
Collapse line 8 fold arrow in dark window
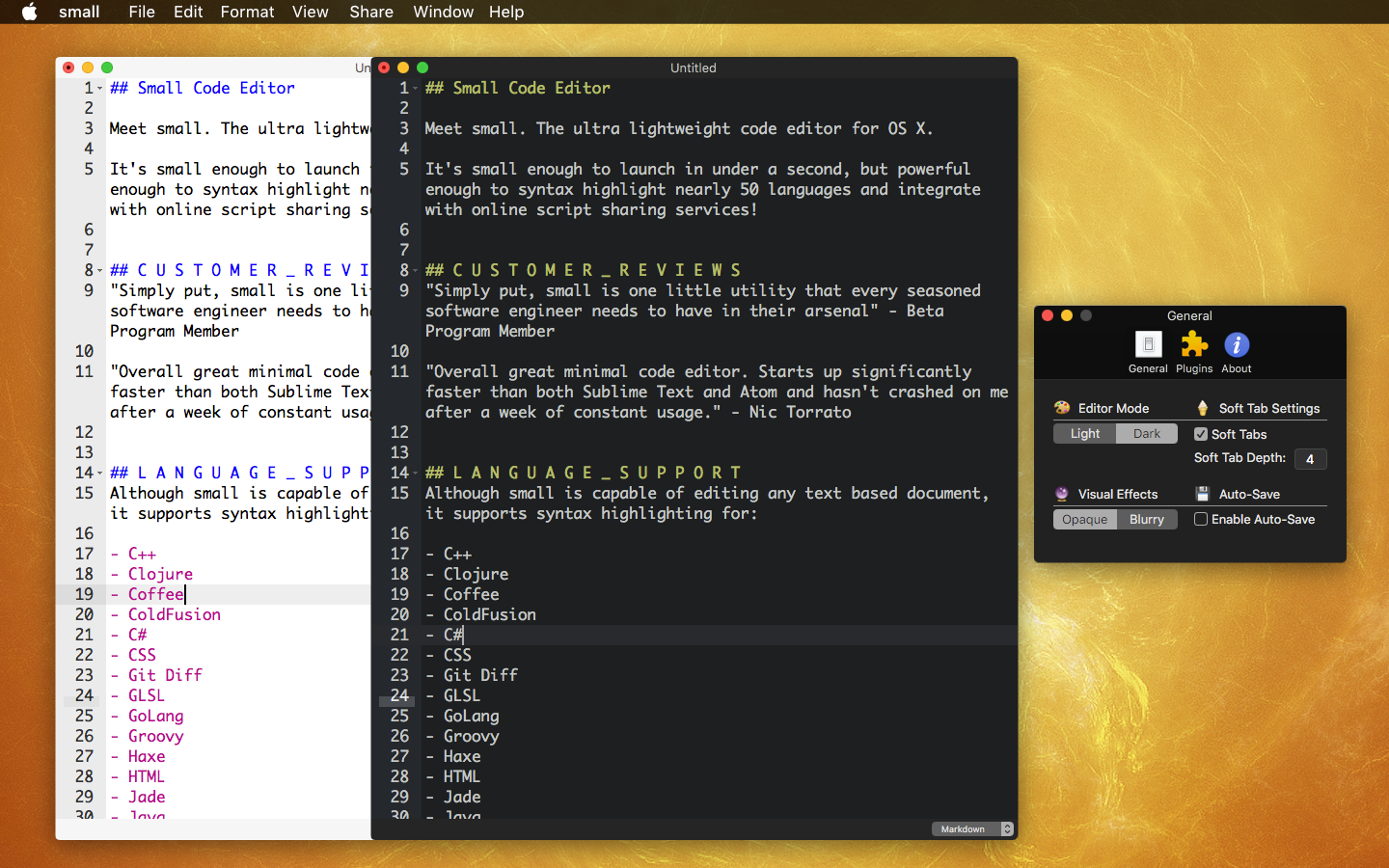(x=415, y=271)
